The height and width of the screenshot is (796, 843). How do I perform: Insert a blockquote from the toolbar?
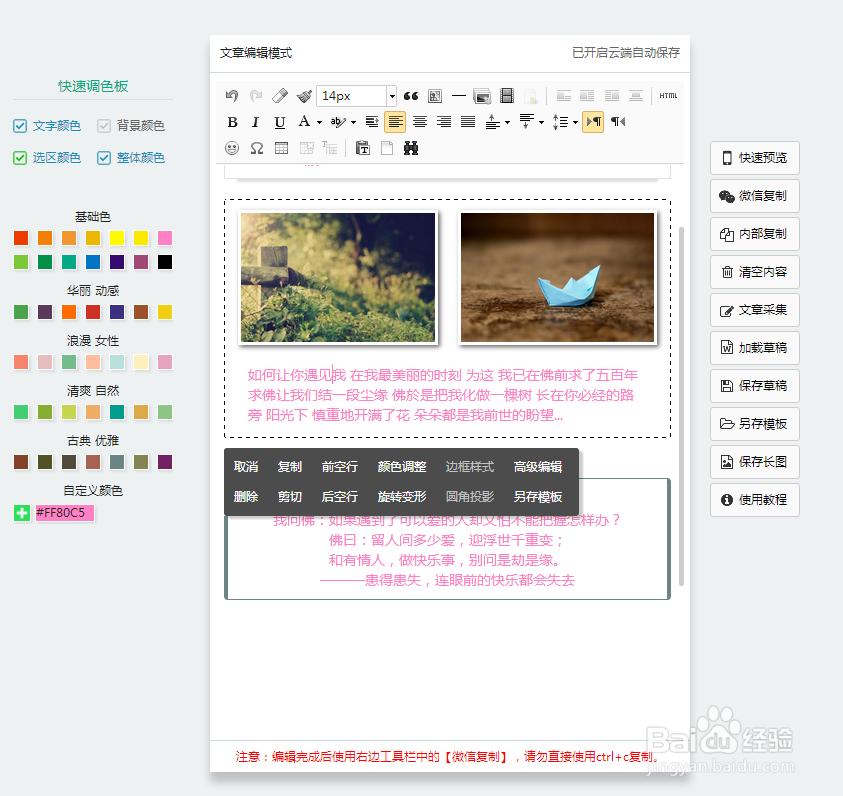[x=411, y=95]
